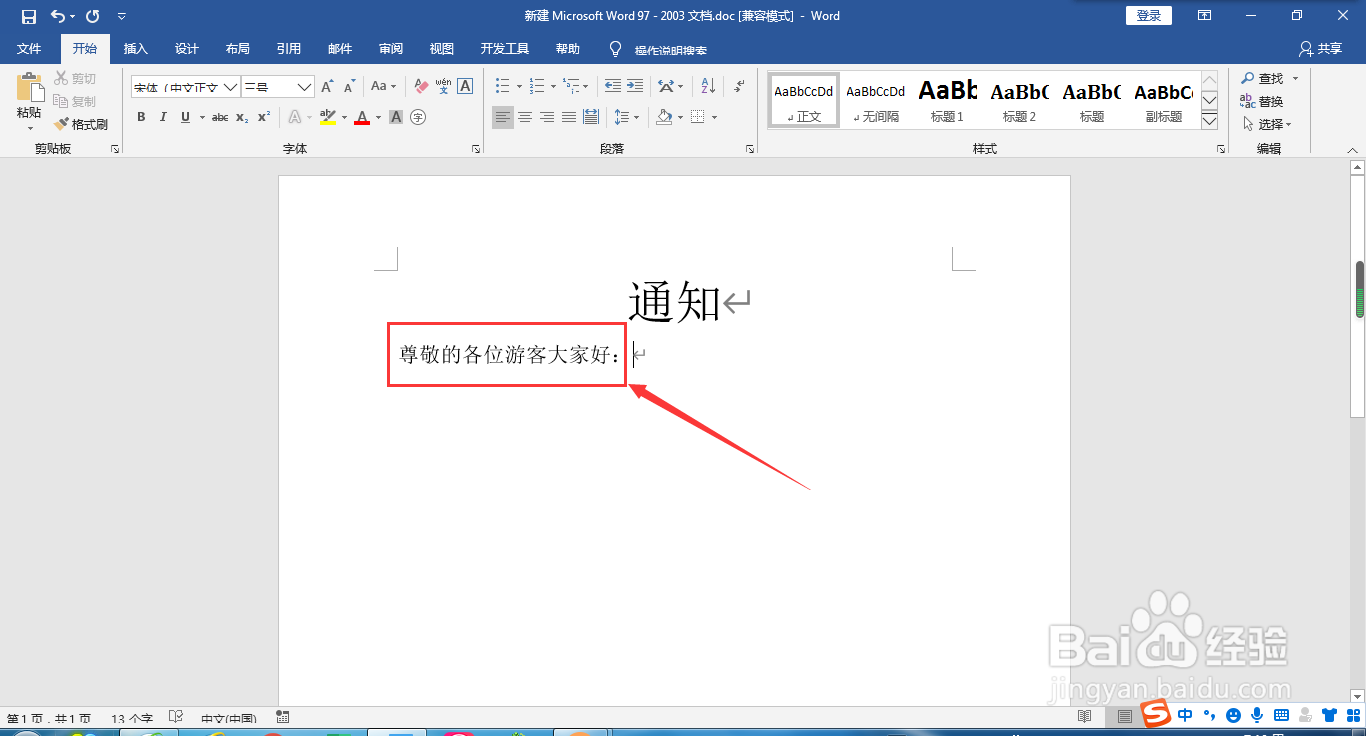Add phonetic guide using the wén icon

[441, 85]
